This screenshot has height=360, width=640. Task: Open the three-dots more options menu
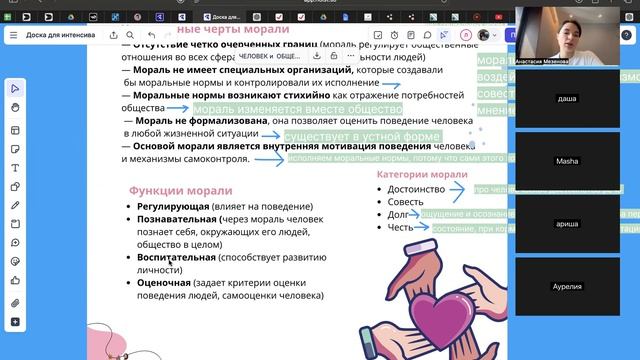[x=351, y=56]
